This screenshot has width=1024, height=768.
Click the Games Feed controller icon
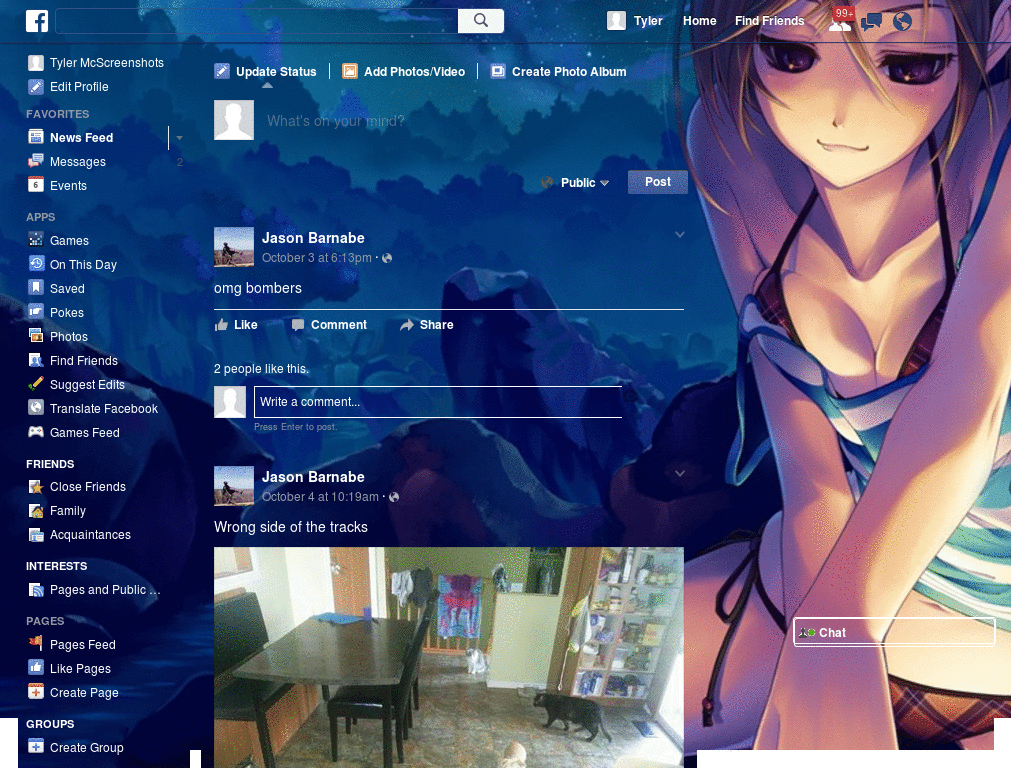[x=36, y=432]
